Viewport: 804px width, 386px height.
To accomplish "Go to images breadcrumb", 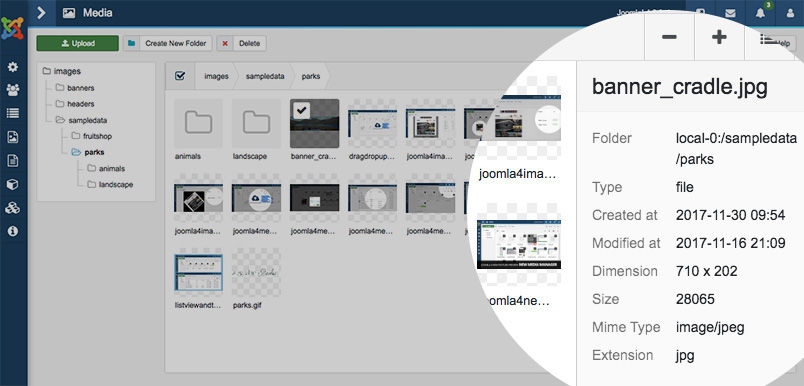I will tap(216, 76).
